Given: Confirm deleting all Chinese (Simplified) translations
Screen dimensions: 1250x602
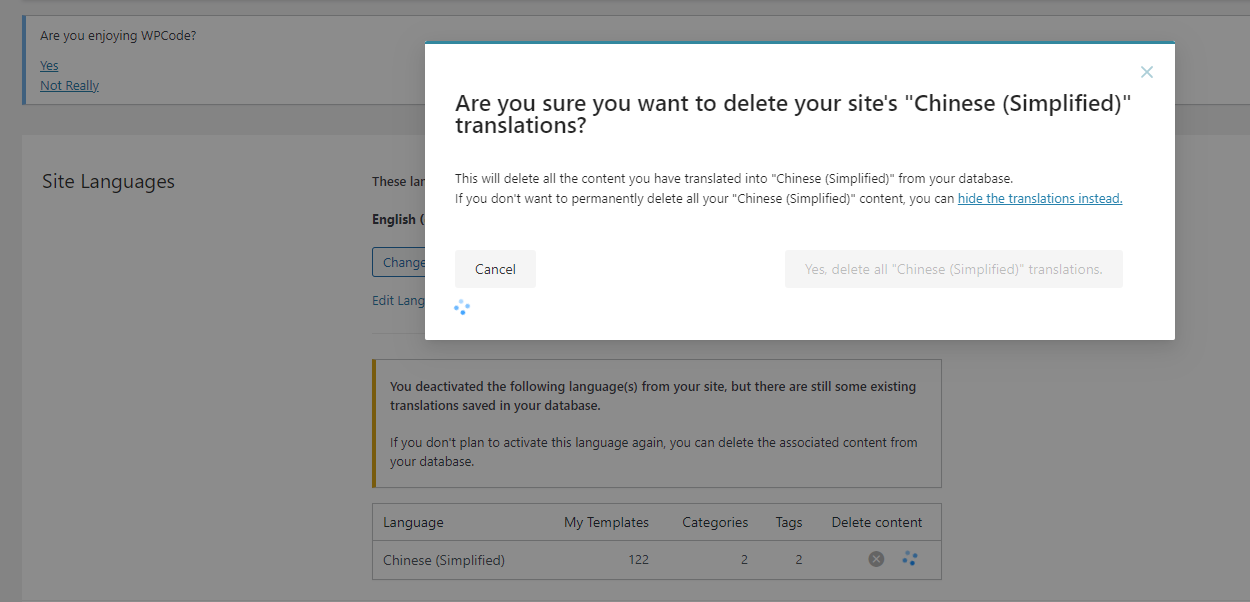Looking at the screenshot, I should point(953,269).
